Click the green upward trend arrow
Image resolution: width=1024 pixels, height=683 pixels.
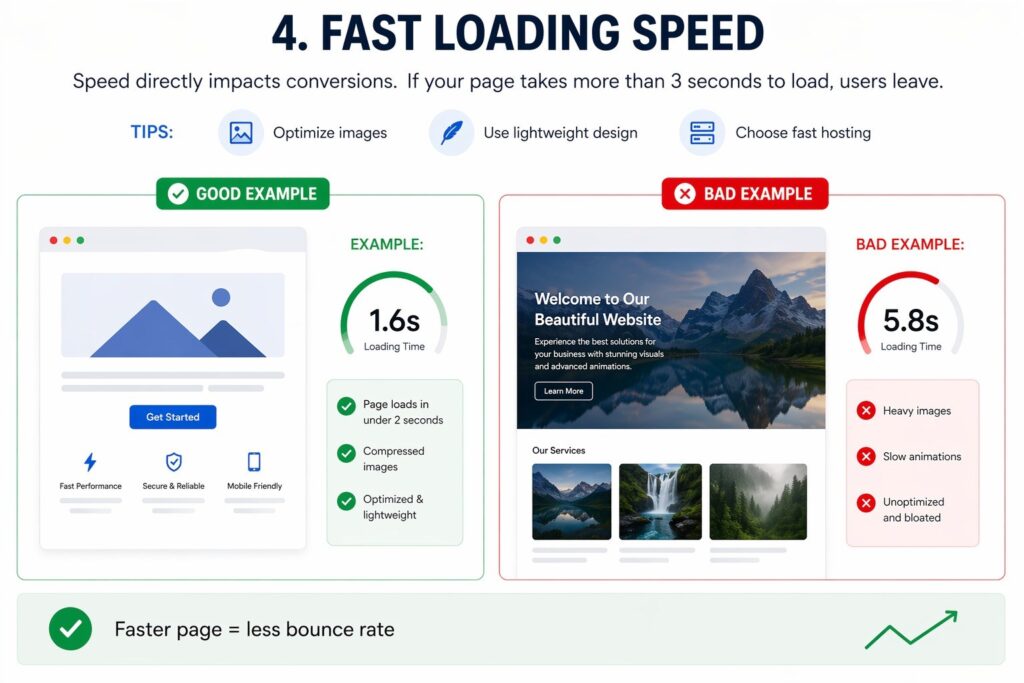[x=910, y=629]
